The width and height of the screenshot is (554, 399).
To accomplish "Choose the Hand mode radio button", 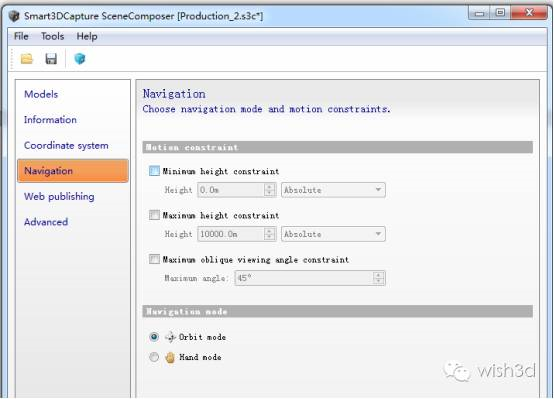I will click(154, 357).
